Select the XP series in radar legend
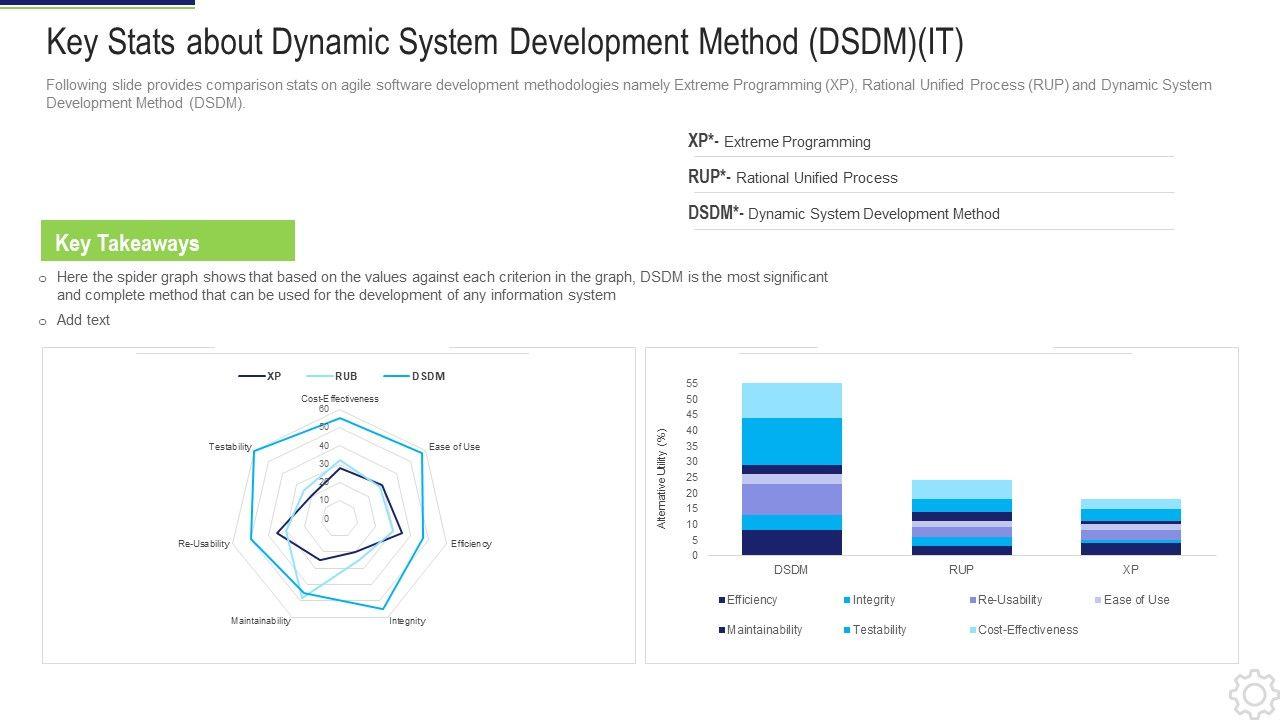The image size is (1280, 720). pos(260,377)
